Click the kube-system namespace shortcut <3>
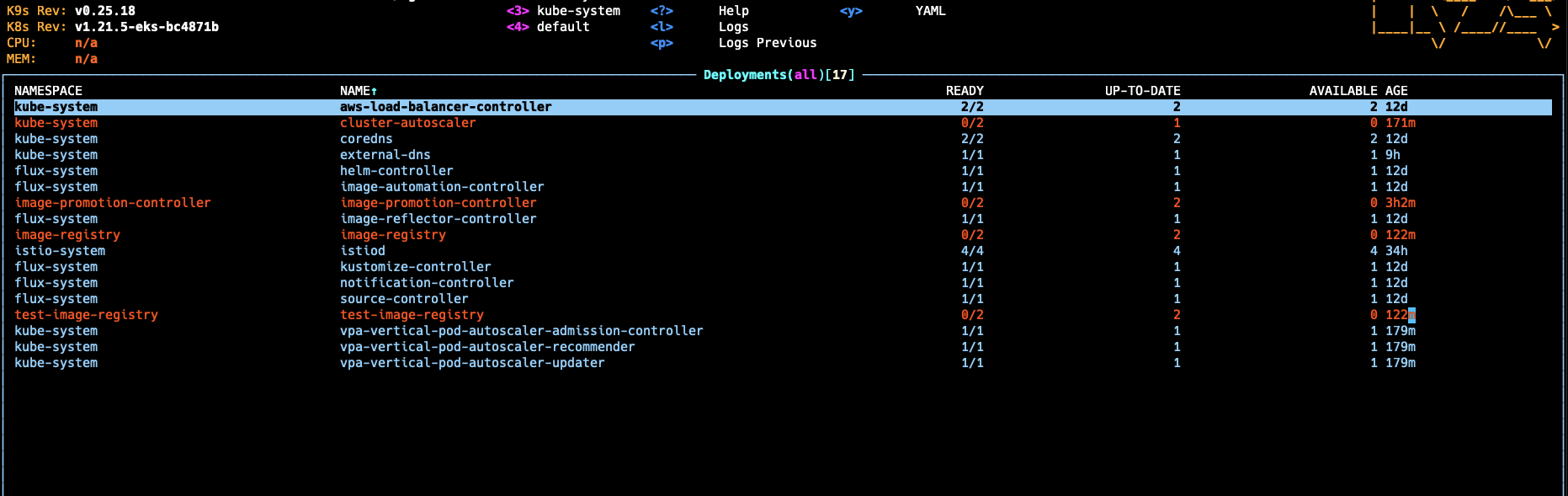The image size is (1568, 496). [563, 11]
